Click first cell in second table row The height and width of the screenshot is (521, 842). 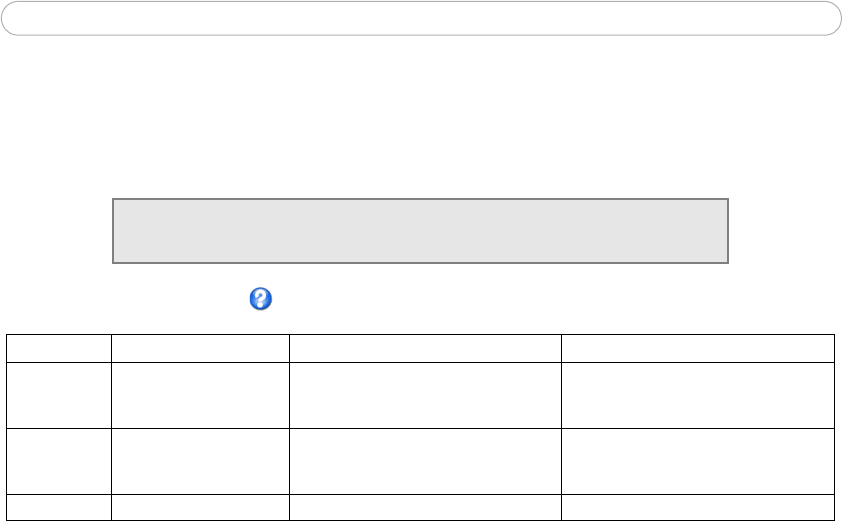[x=59, y=394]
